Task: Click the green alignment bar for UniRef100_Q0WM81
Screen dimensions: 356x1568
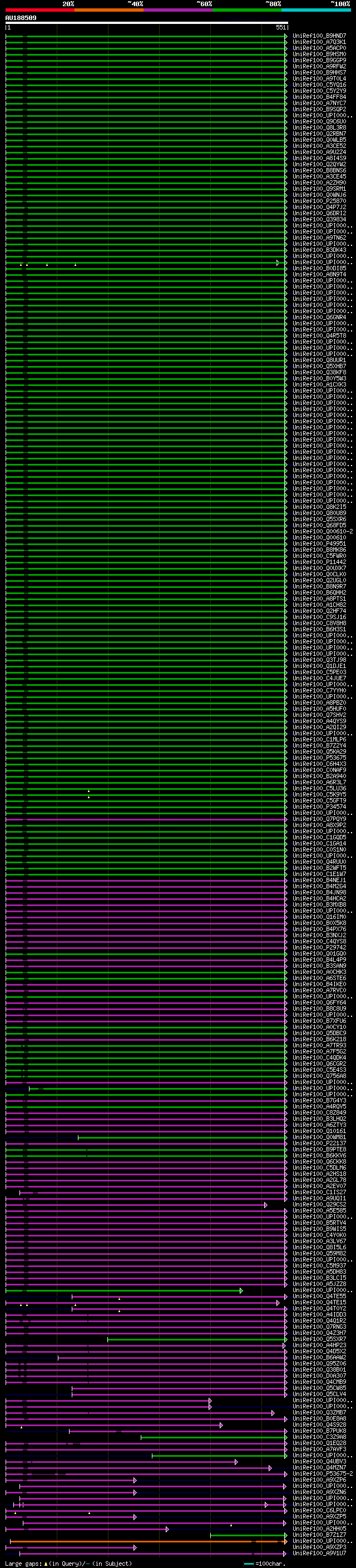Action: tap(182, 1137)
